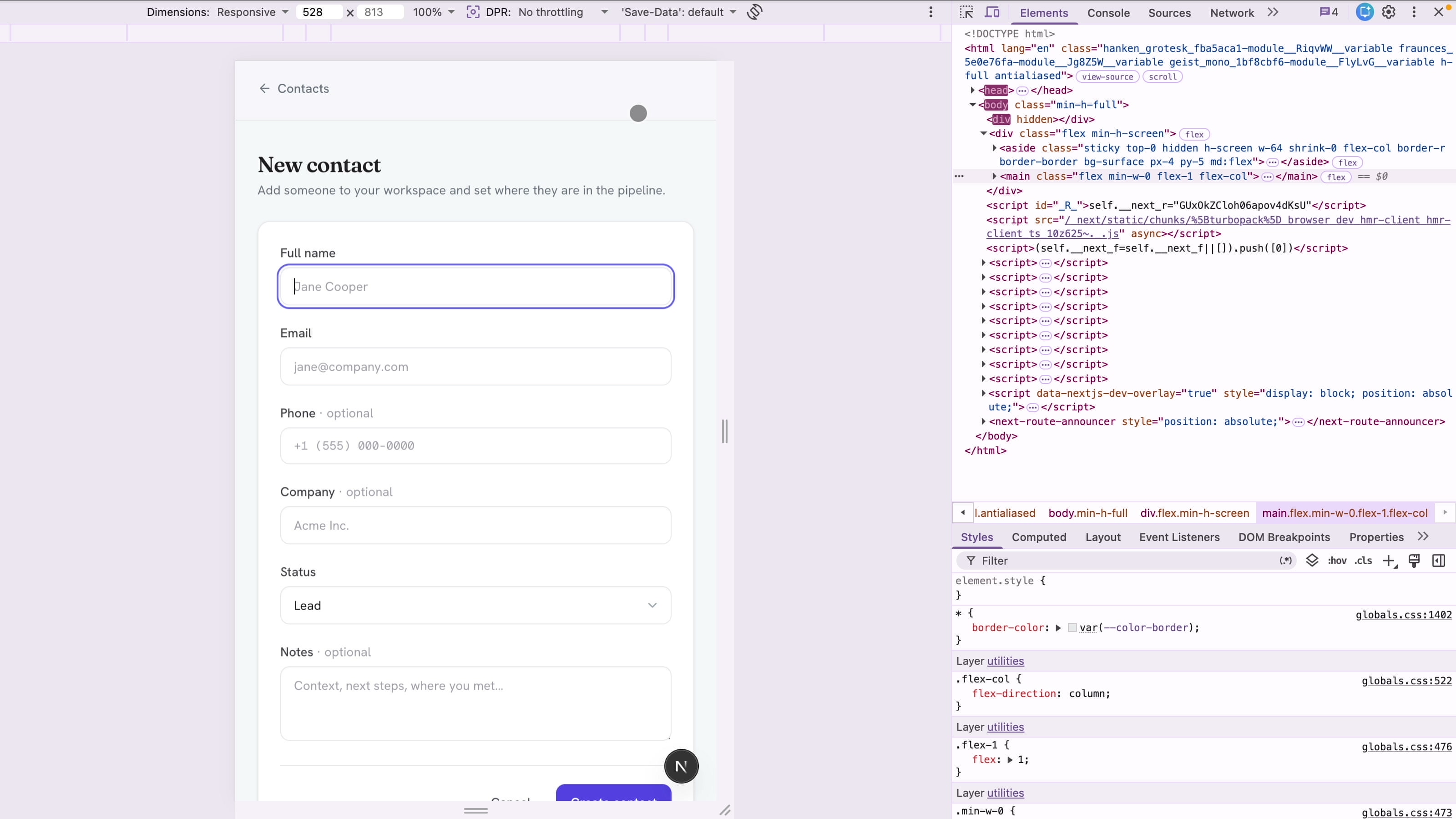Show more DevTools tabs chevron
The height and width of the screenshot is (819, 1456).
tap(1273, 12)
